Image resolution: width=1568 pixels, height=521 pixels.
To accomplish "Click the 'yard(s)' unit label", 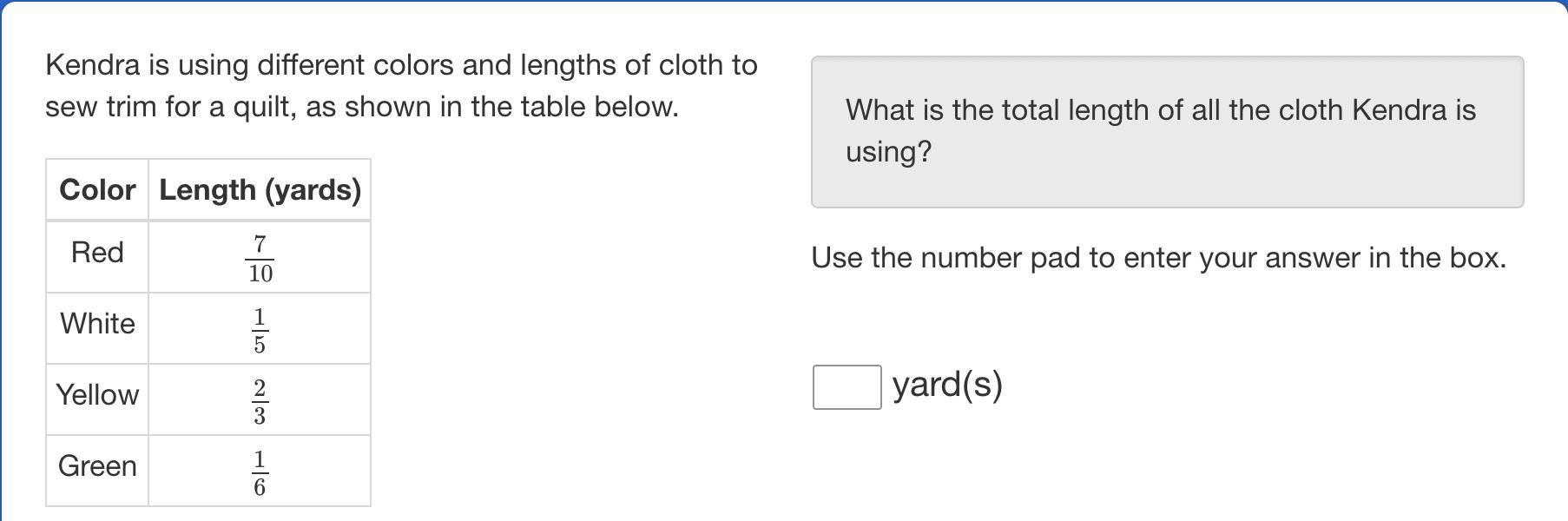I will (947, 384).
